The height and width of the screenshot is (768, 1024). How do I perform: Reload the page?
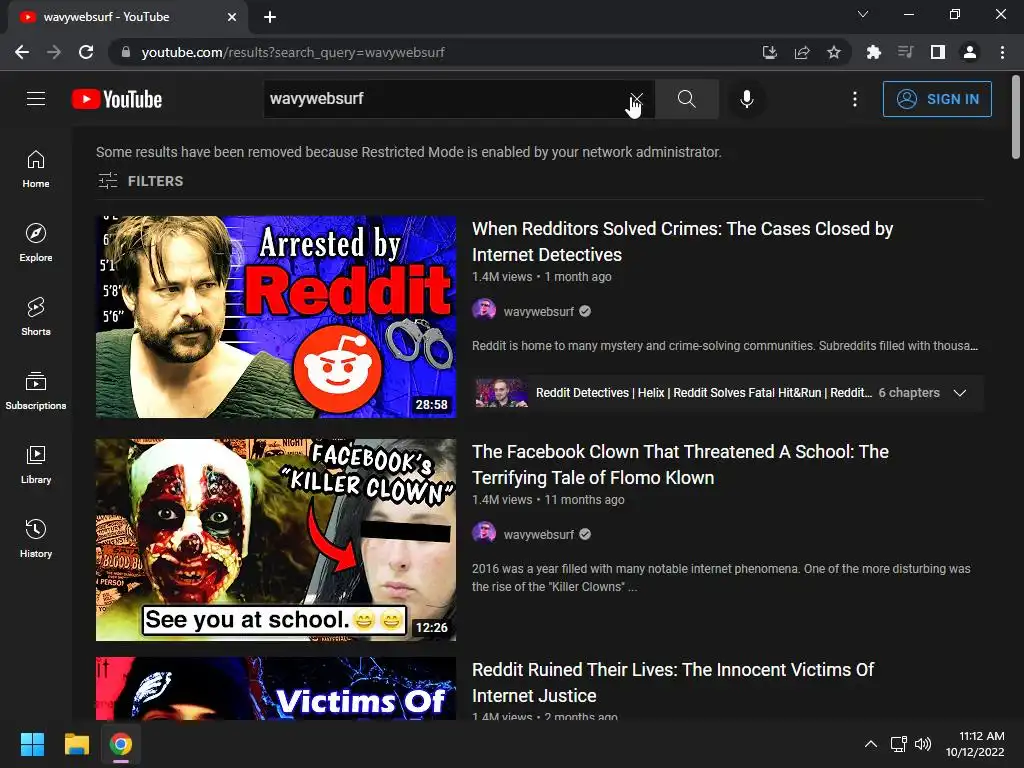[86, 52]
